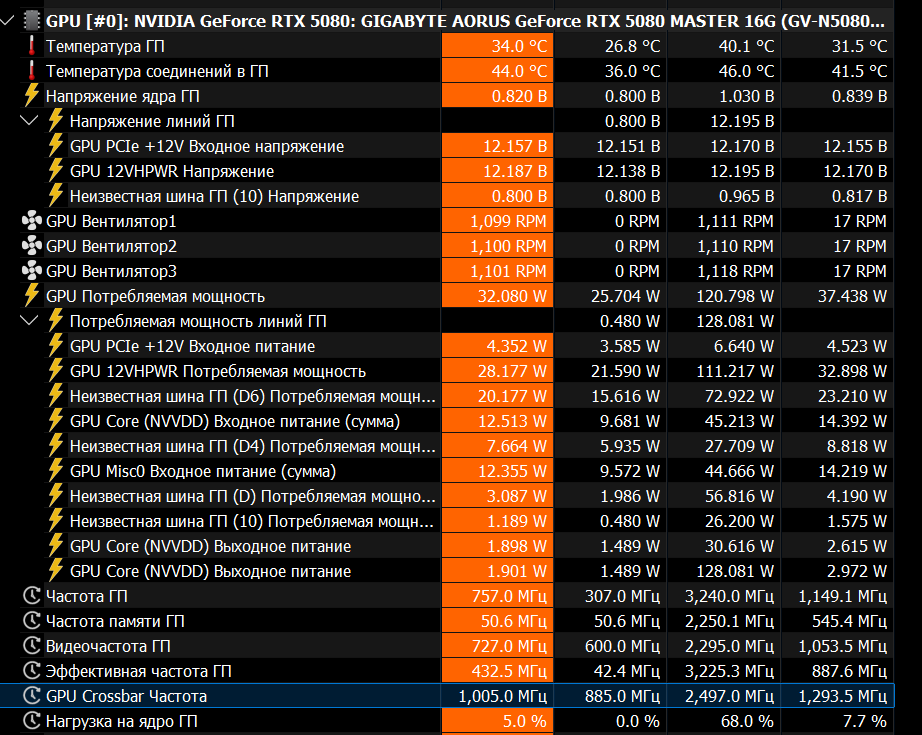Click the maximum value 3,240.0 МГц

point(729,596)
